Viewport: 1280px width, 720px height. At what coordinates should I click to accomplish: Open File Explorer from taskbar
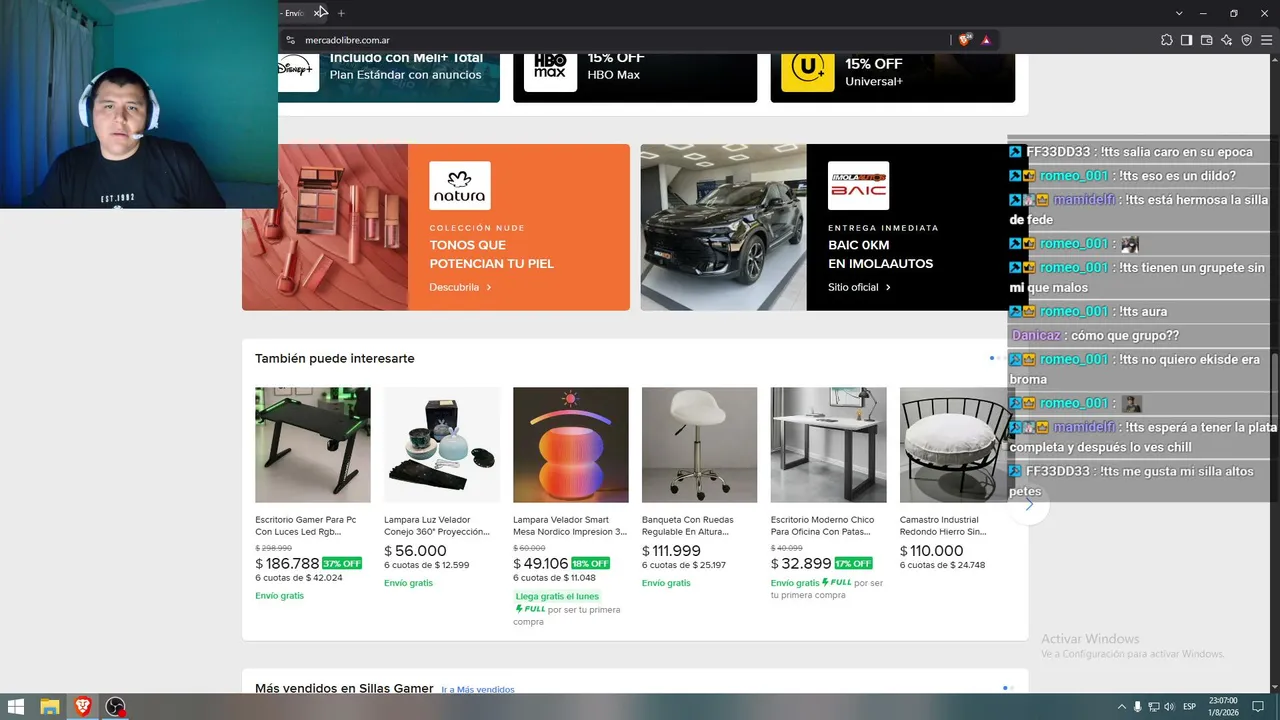coord(50,706)
